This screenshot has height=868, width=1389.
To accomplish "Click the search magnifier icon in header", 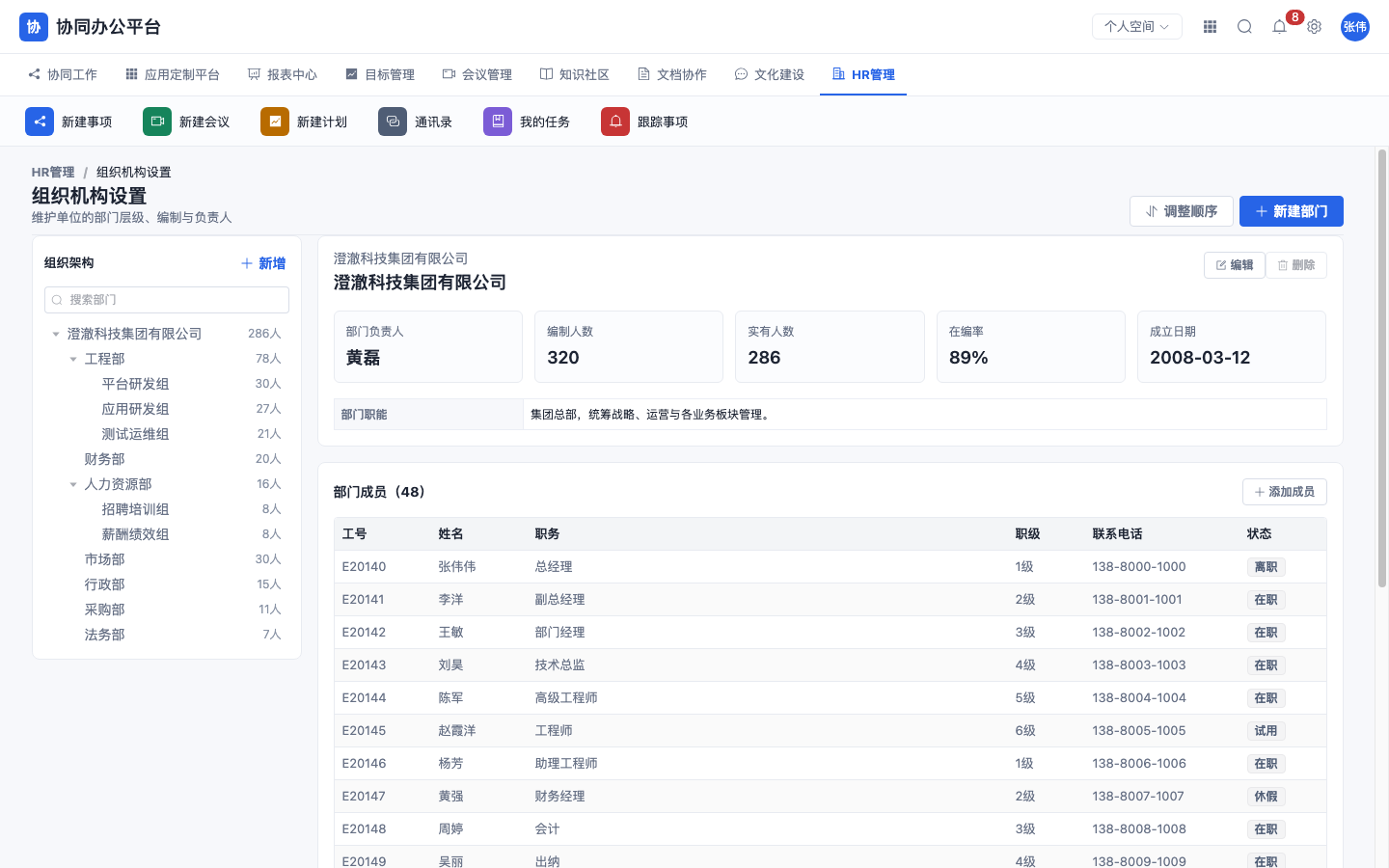I will click(1245, 27).
